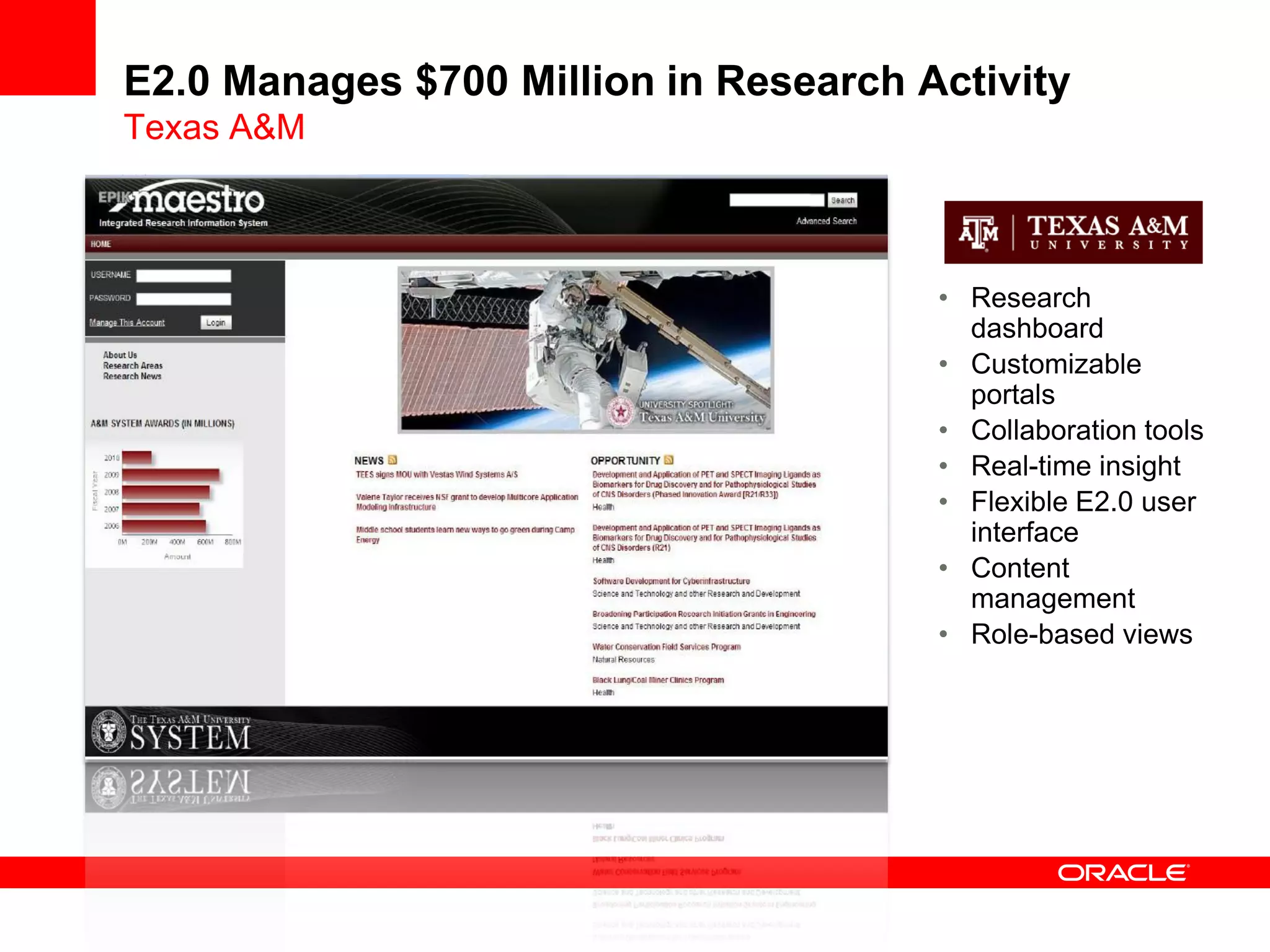Open the Research News sidebar link
This screenshot has width=1270, height=952.
coord(132,376)
